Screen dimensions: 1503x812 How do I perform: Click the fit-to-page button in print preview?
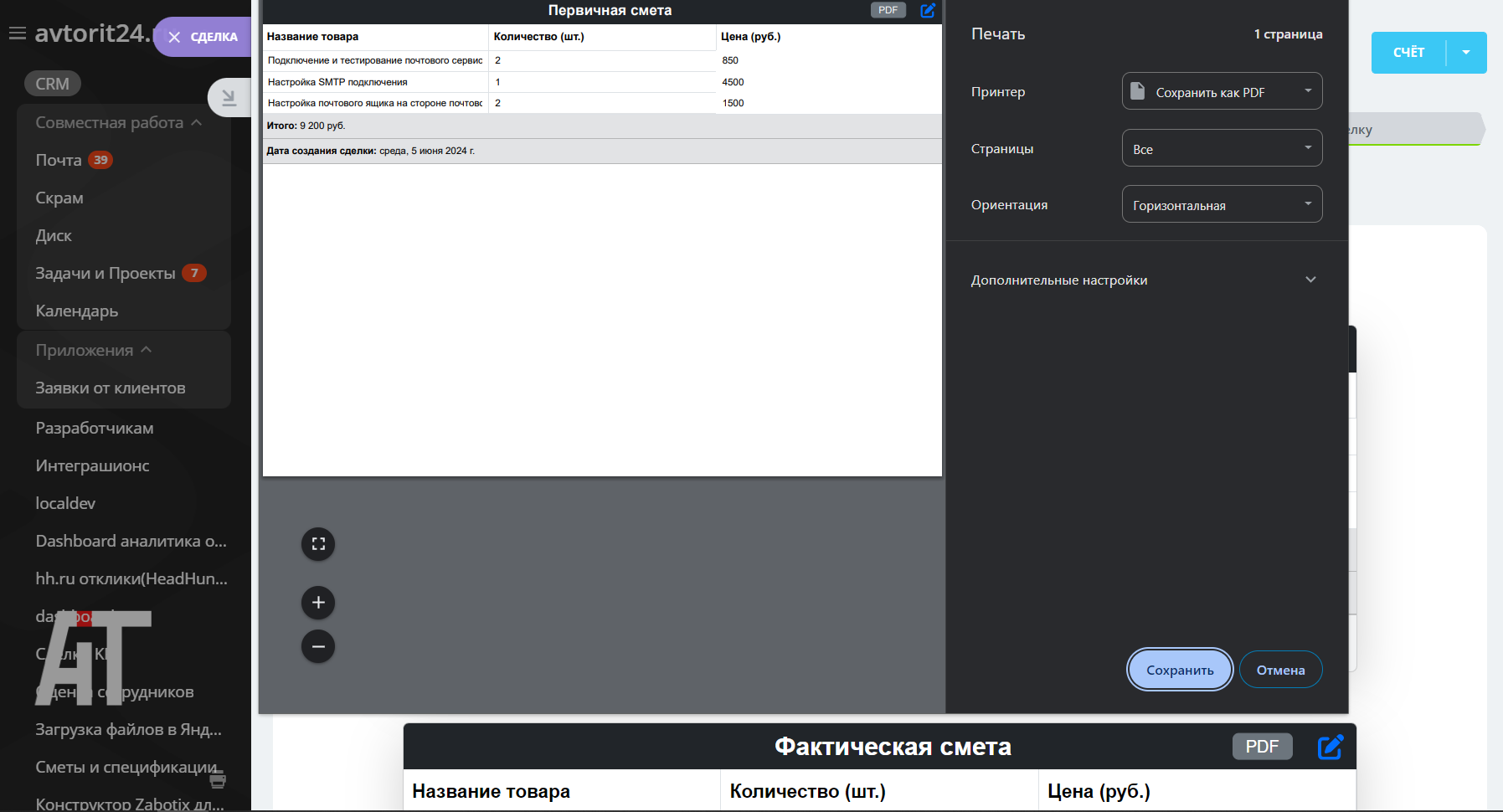(x=318, y=544)
